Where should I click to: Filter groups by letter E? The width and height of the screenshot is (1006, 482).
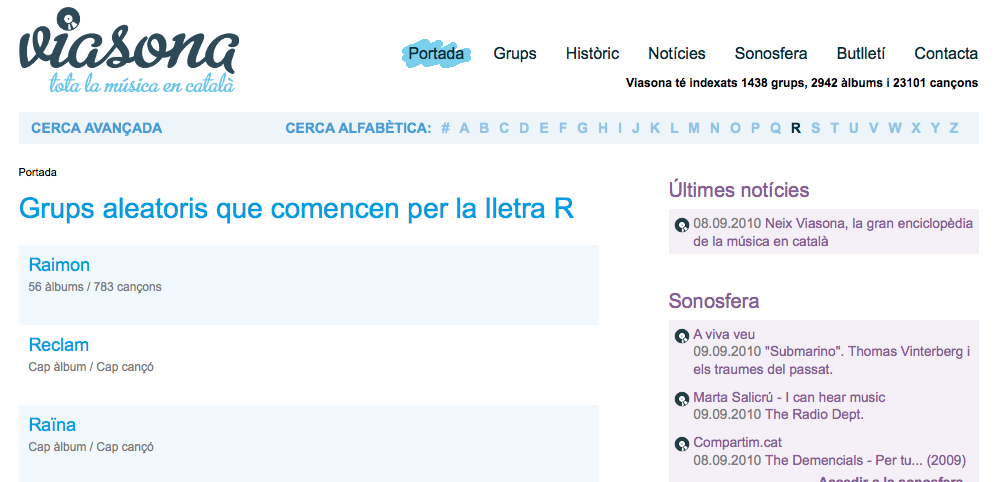pos(544,128)
